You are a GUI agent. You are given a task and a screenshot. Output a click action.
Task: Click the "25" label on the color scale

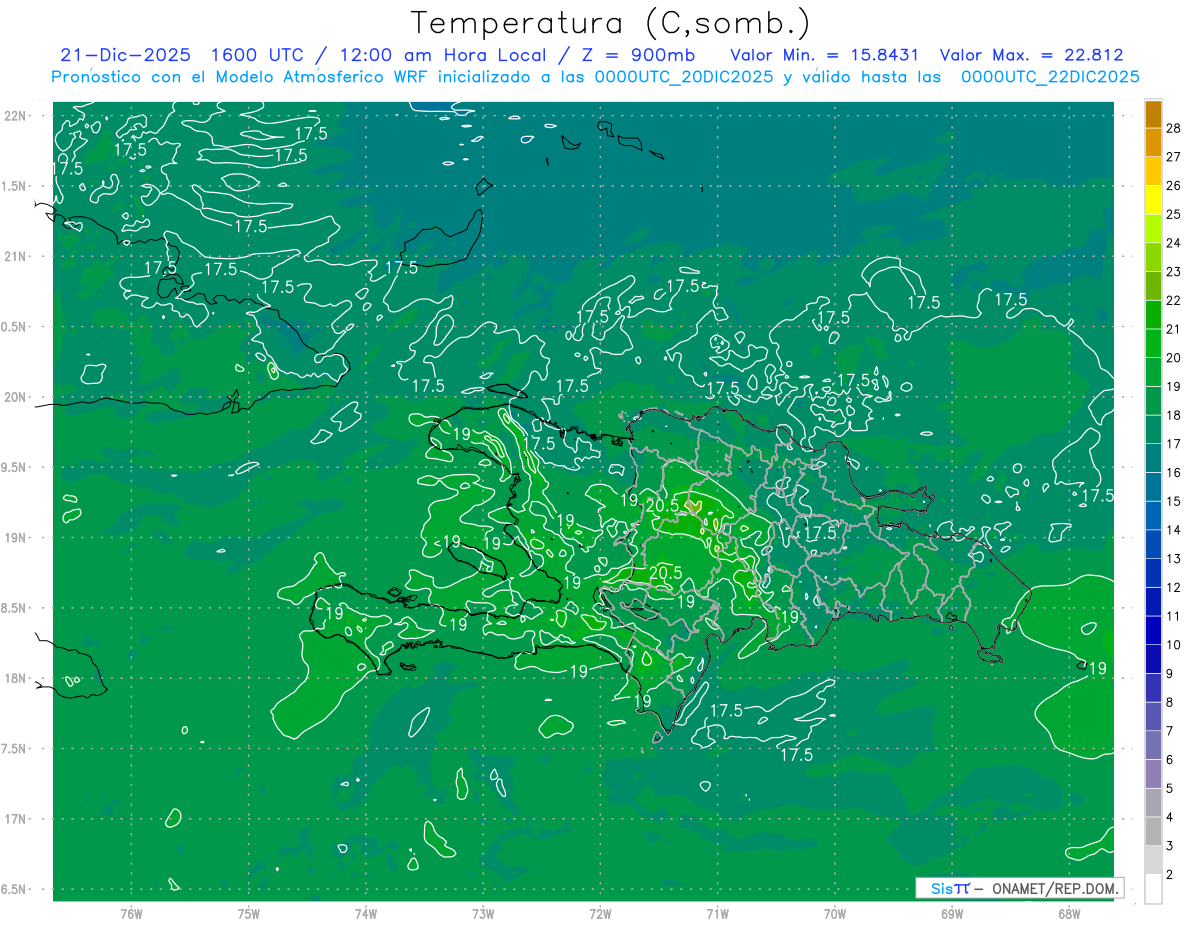(1174, 214)
